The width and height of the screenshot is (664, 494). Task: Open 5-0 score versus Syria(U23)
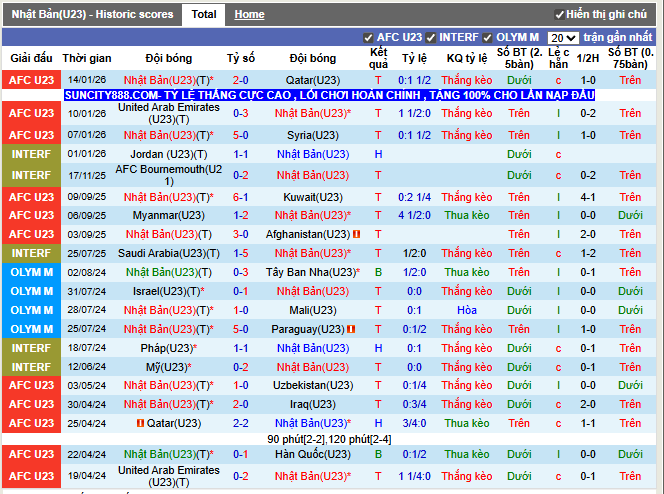tap(241, 135)
